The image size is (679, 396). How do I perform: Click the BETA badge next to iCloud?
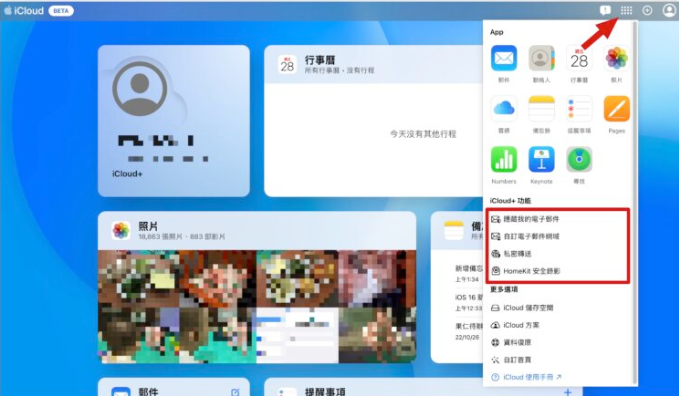point(61,10)
